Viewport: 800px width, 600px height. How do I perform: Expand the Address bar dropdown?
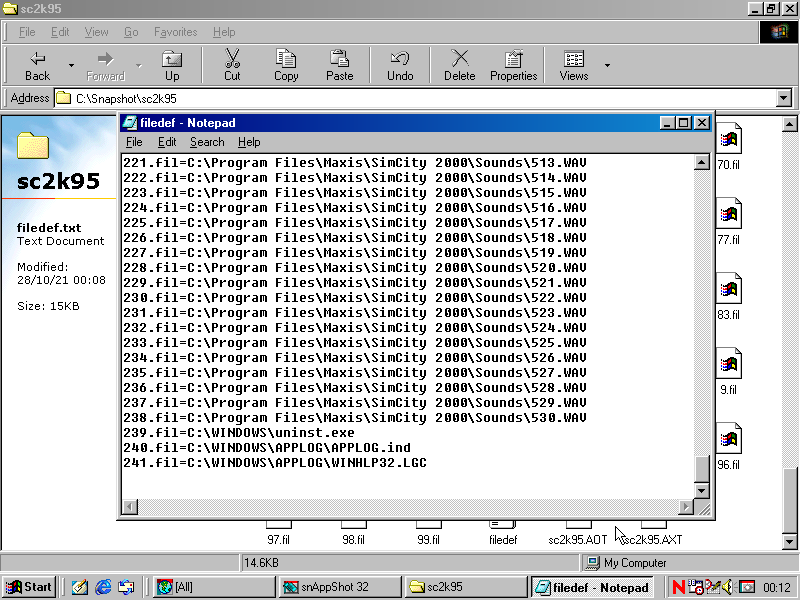[784, 98]
